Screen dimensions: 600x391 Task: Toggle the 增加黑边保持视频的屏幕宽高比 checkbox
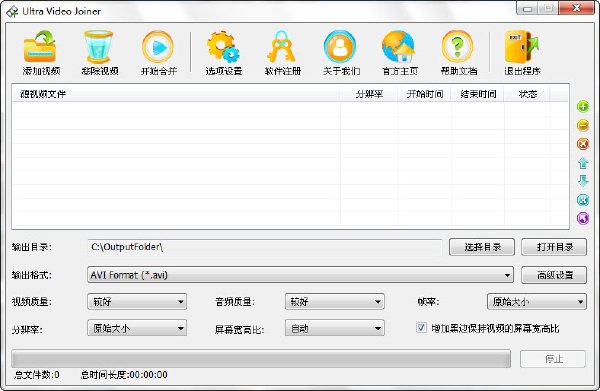click(x=421, y=328)
